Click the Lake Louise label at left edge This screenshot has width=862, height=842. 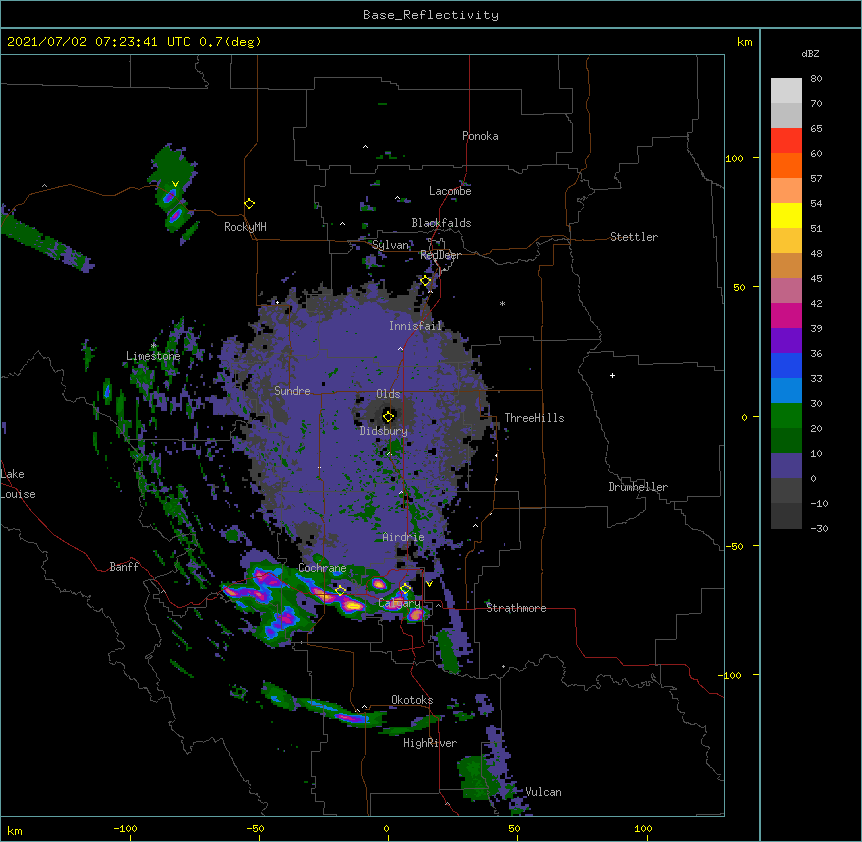(x=18, y=484)
